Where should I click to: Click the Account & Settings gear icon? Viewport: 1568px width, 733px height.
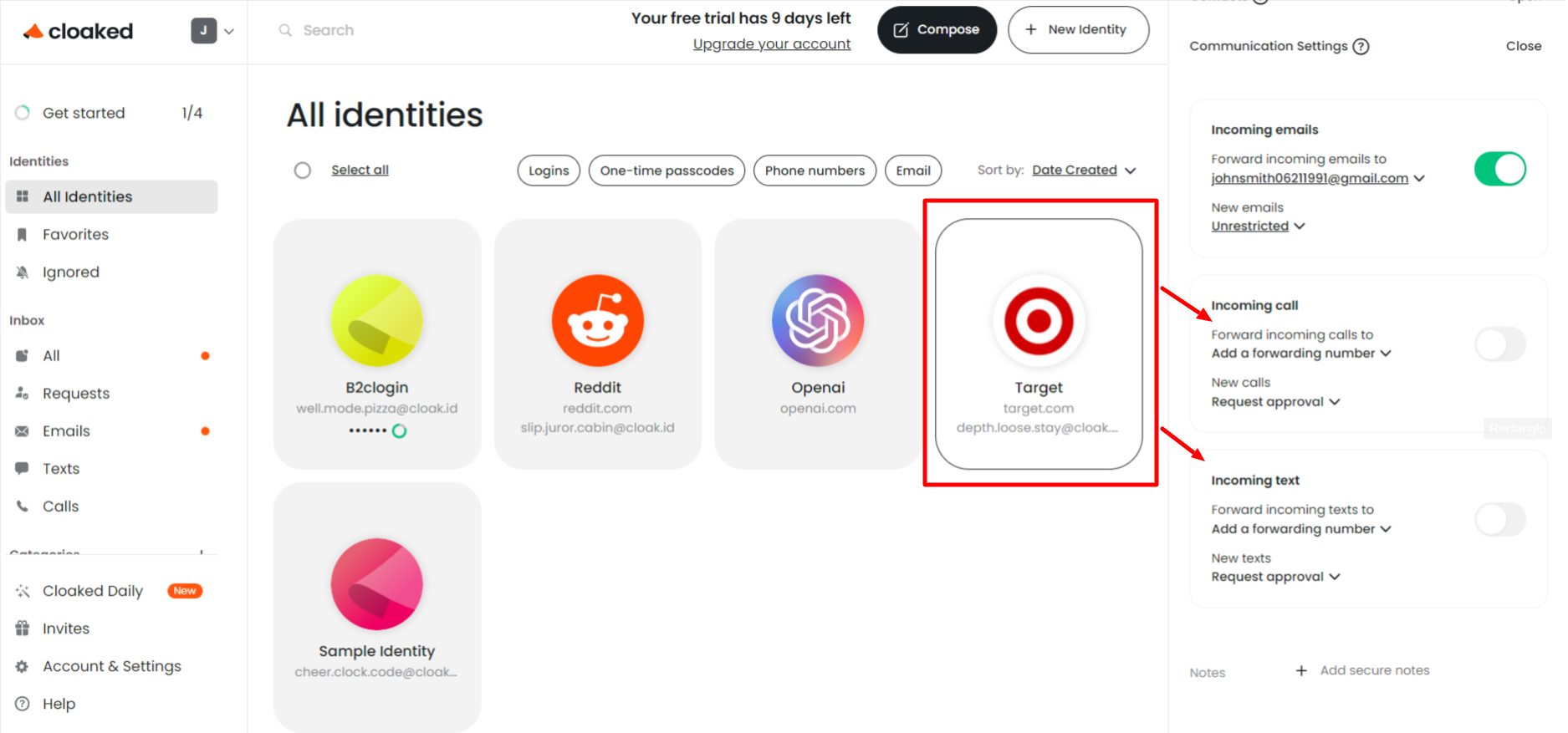click(x=23, y=666)
